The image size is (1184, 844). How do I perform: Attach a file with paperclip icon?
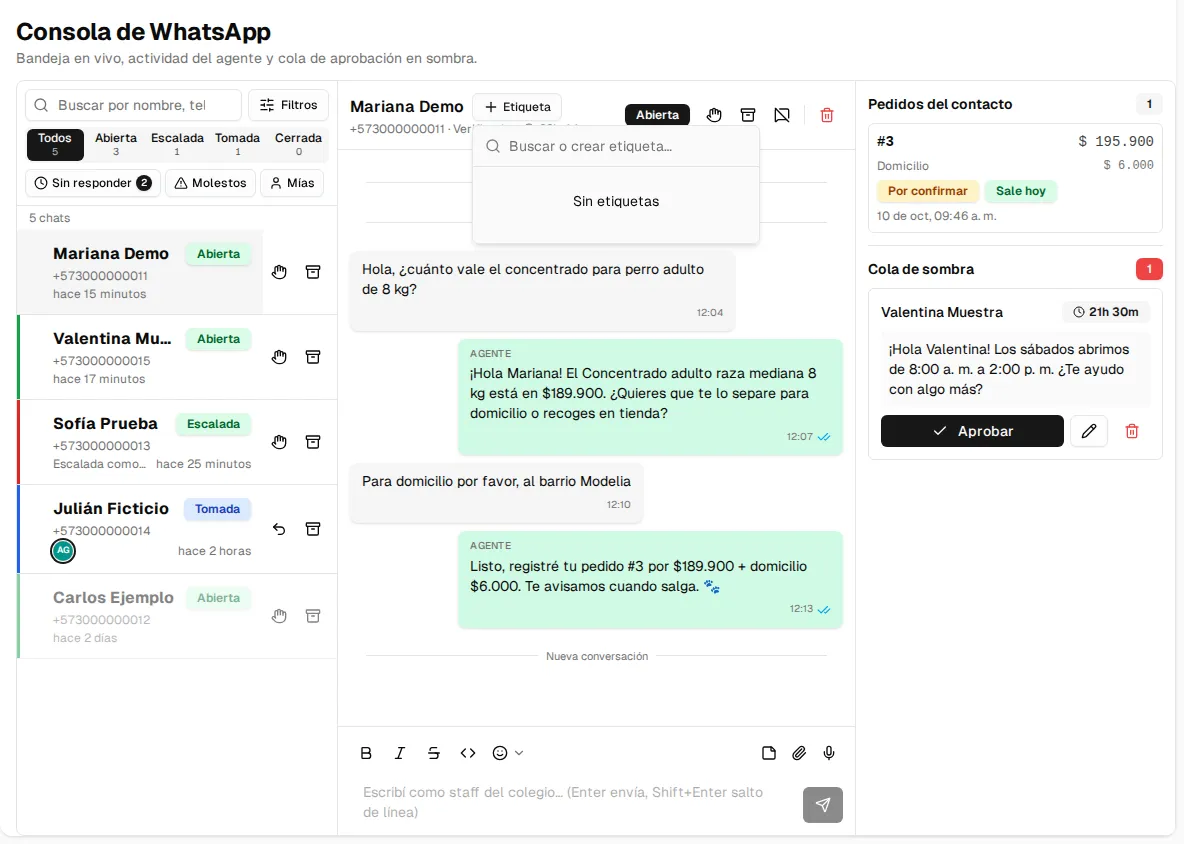point(799,753)
